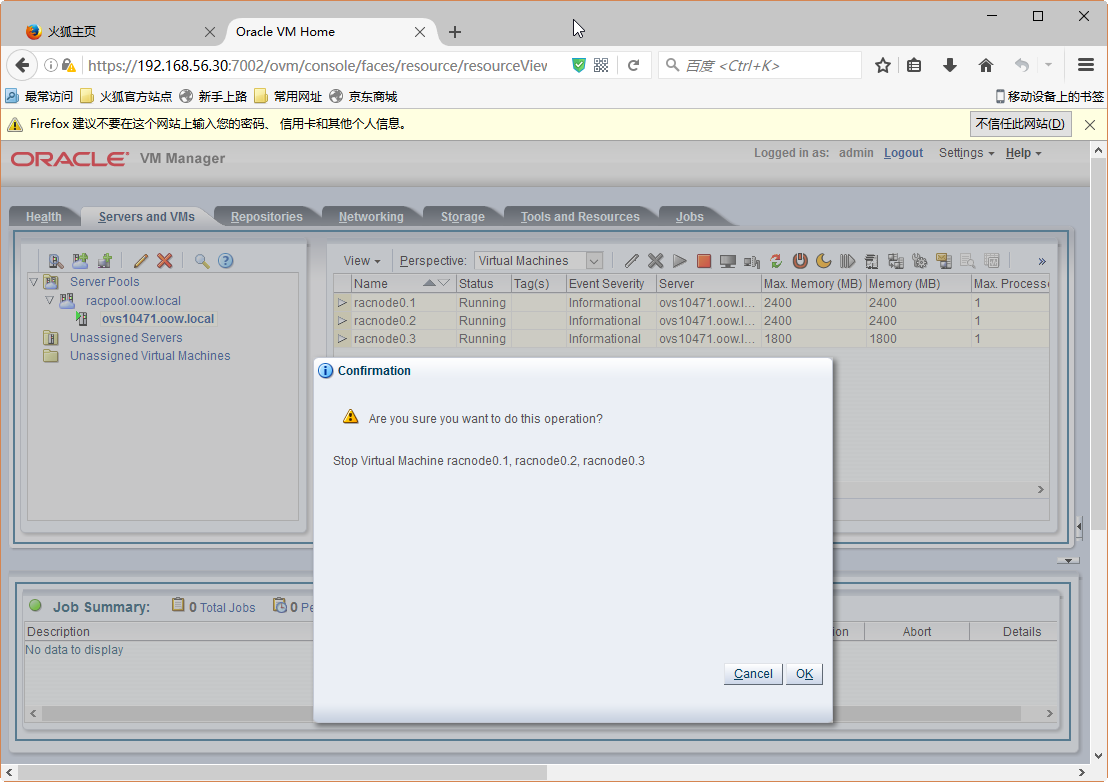The height and width of the screenshot is (782, 1108).
Task: Switch to the Storage tab
Action: coord(463,217)
